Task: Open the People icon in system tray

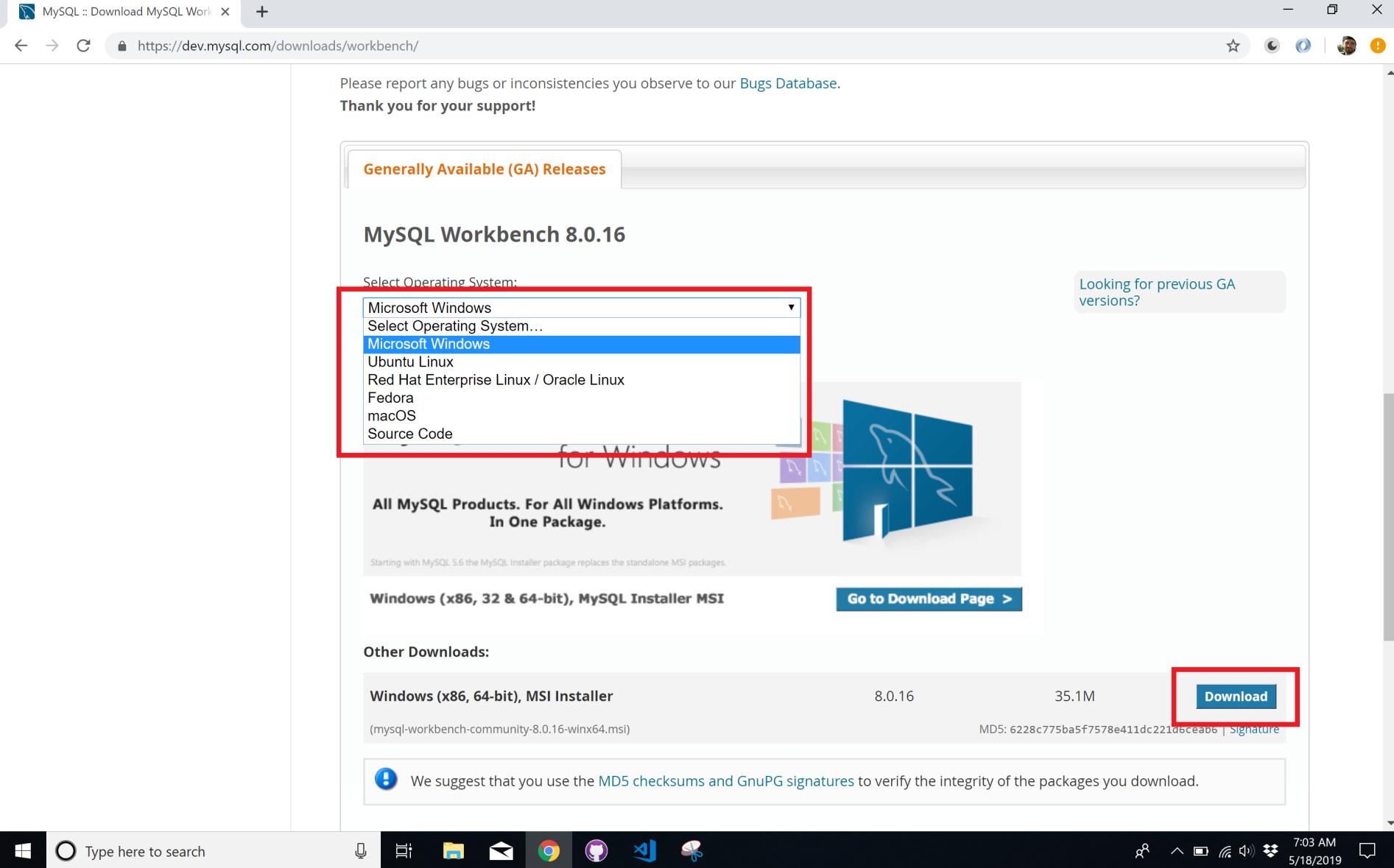Action: (x=1142, y=851)
